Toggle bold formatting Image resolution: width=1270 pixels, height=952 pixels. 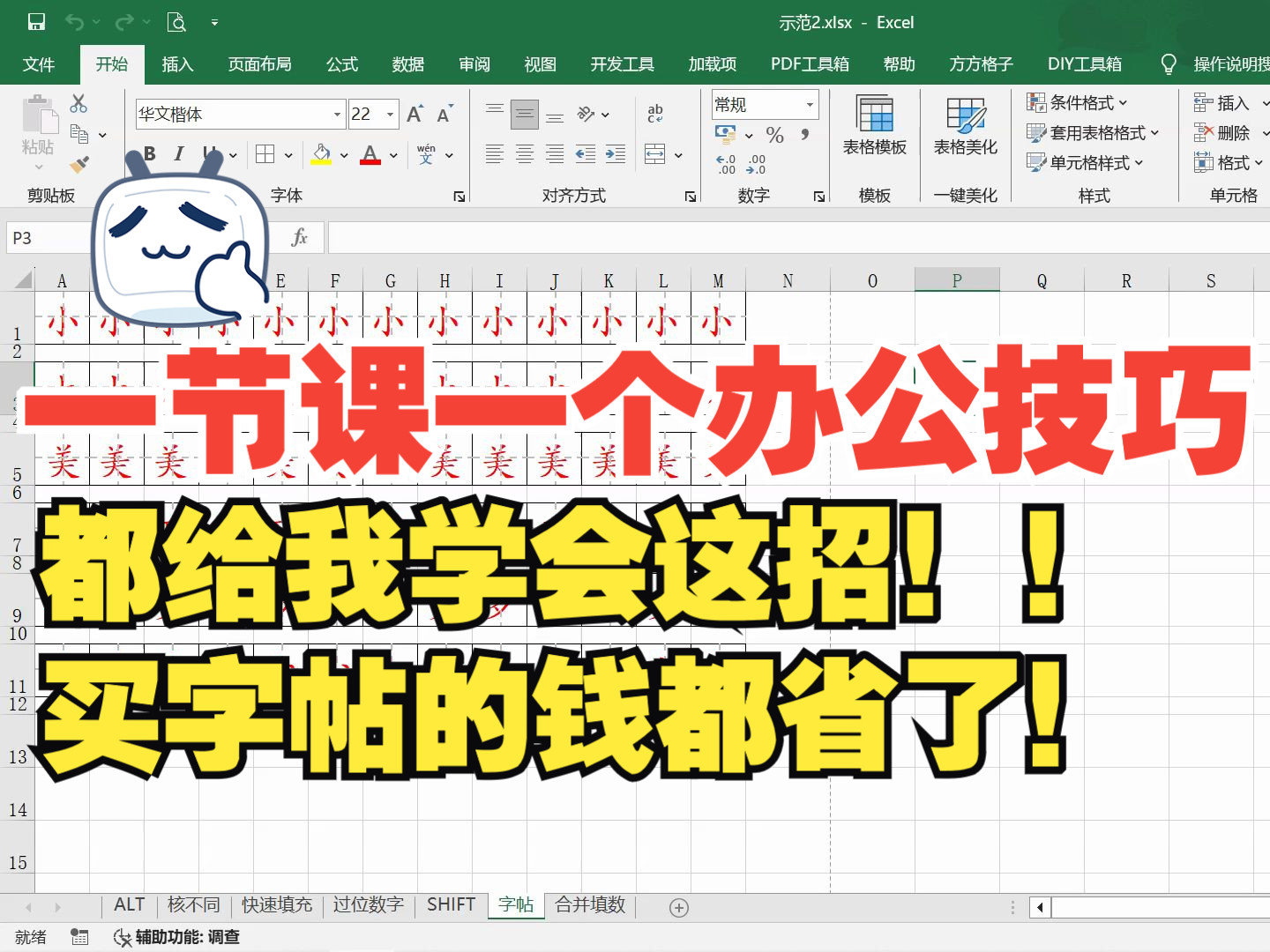pos(148,153)
